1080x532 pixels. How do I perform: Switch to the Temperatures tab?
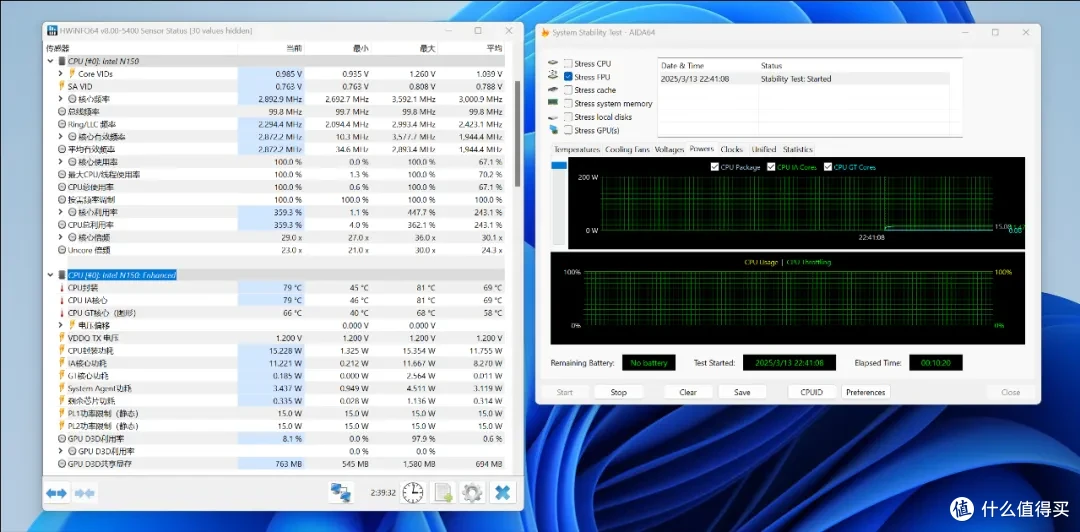(x=577, y=150)
